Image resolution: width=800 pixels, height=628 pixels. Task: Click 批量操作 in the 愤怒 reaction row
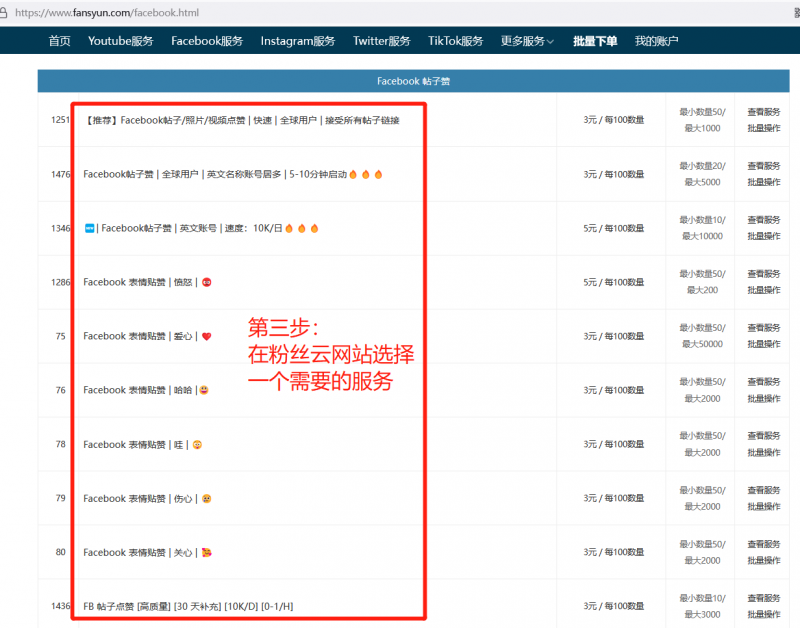[x=764, y=290]
